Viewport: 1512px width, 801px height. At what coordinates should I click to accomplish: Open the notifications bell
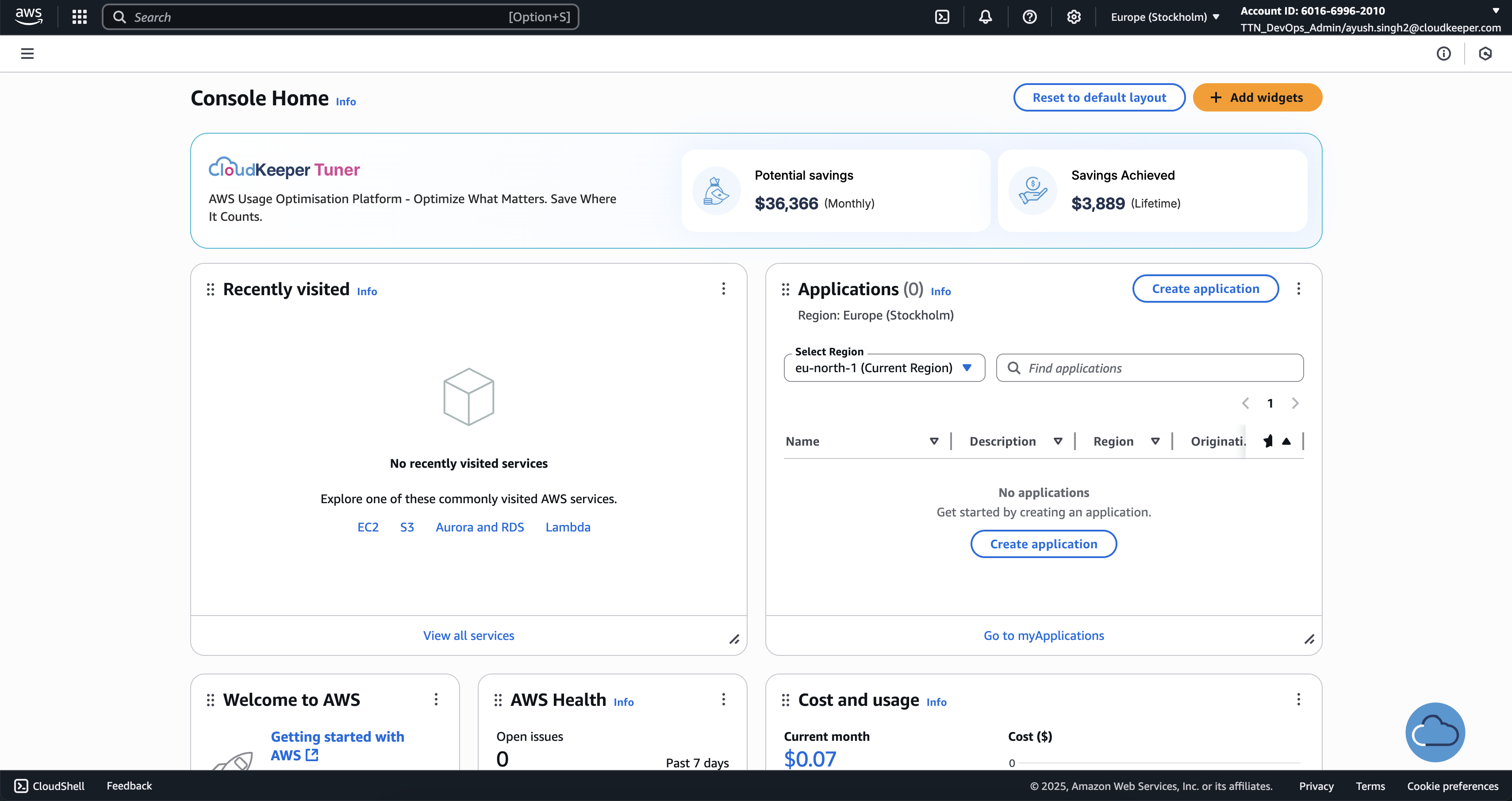pos(986,17)
